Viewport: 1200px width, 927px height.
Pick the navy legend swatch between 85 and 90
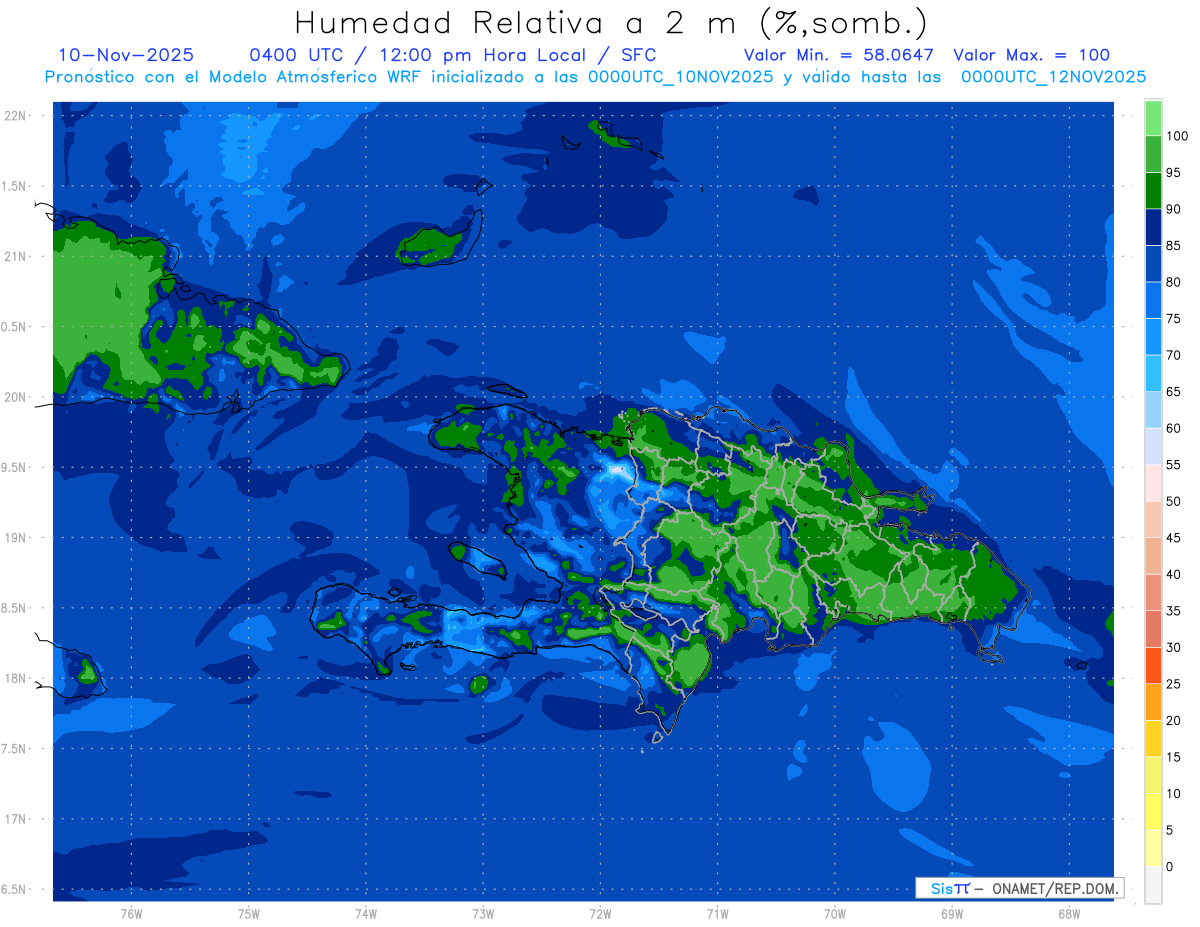click(1153, 227)
